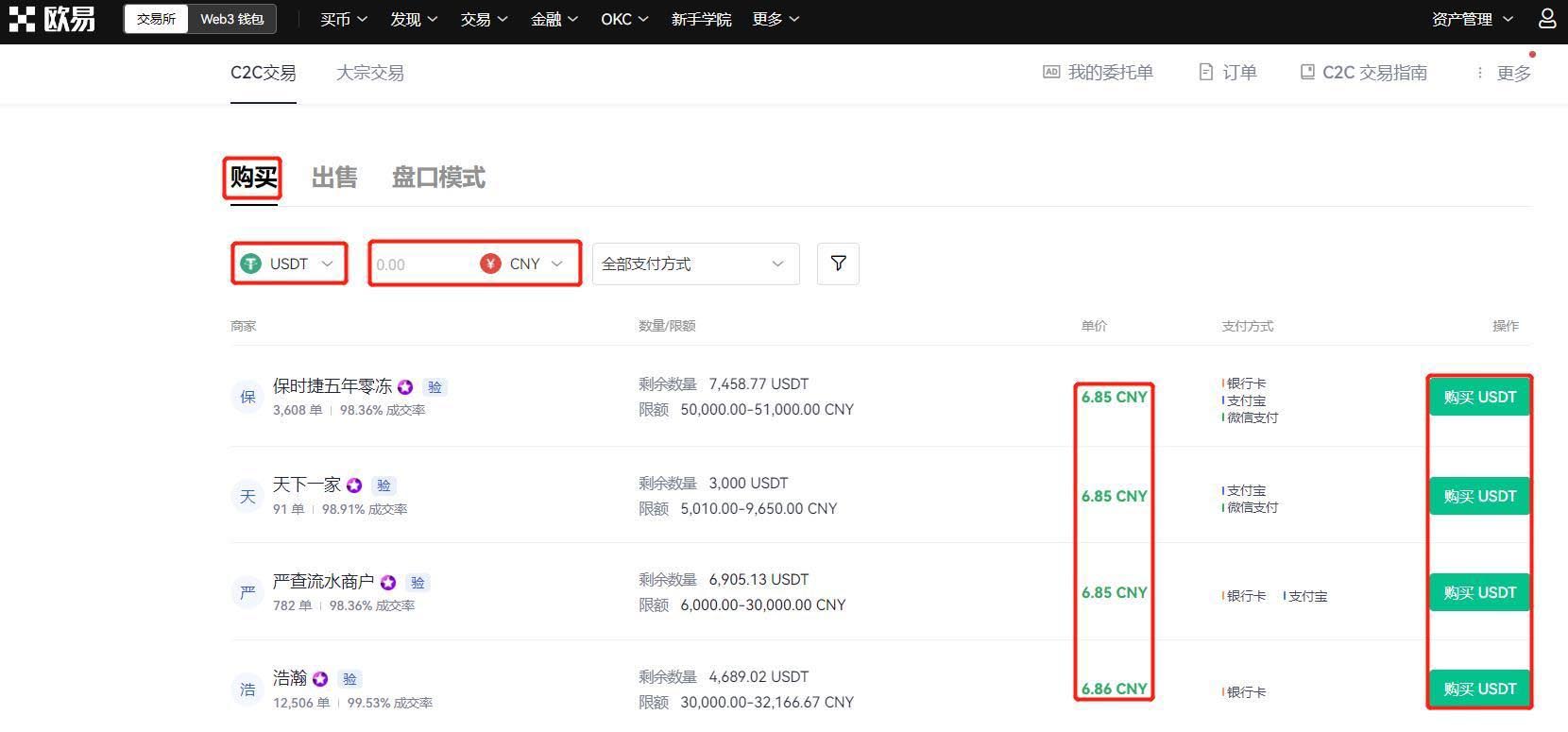Click the purple badge next to 天下一家
1568x732 pixels.
tap(354, 485)
